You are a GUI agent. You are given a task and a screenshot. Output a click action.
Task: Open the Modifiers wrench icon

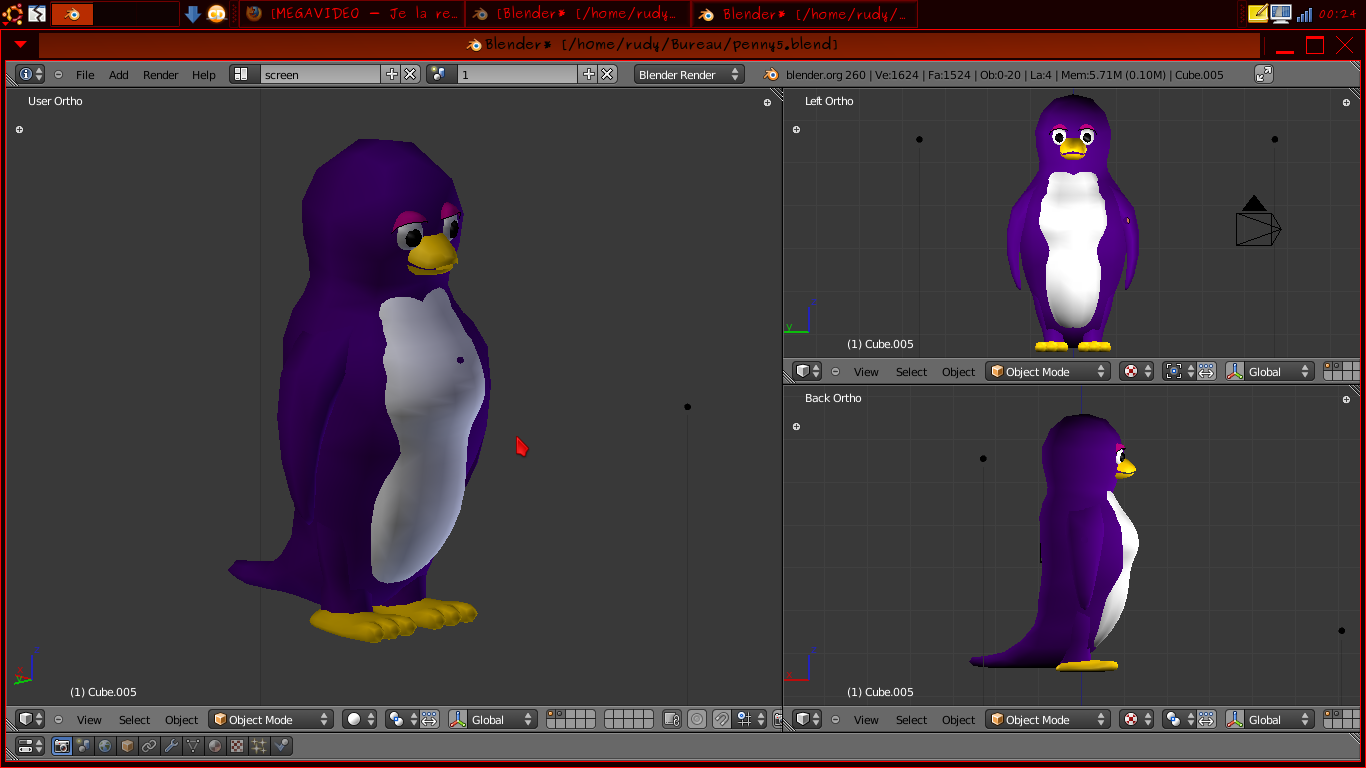tap(171, 746)
